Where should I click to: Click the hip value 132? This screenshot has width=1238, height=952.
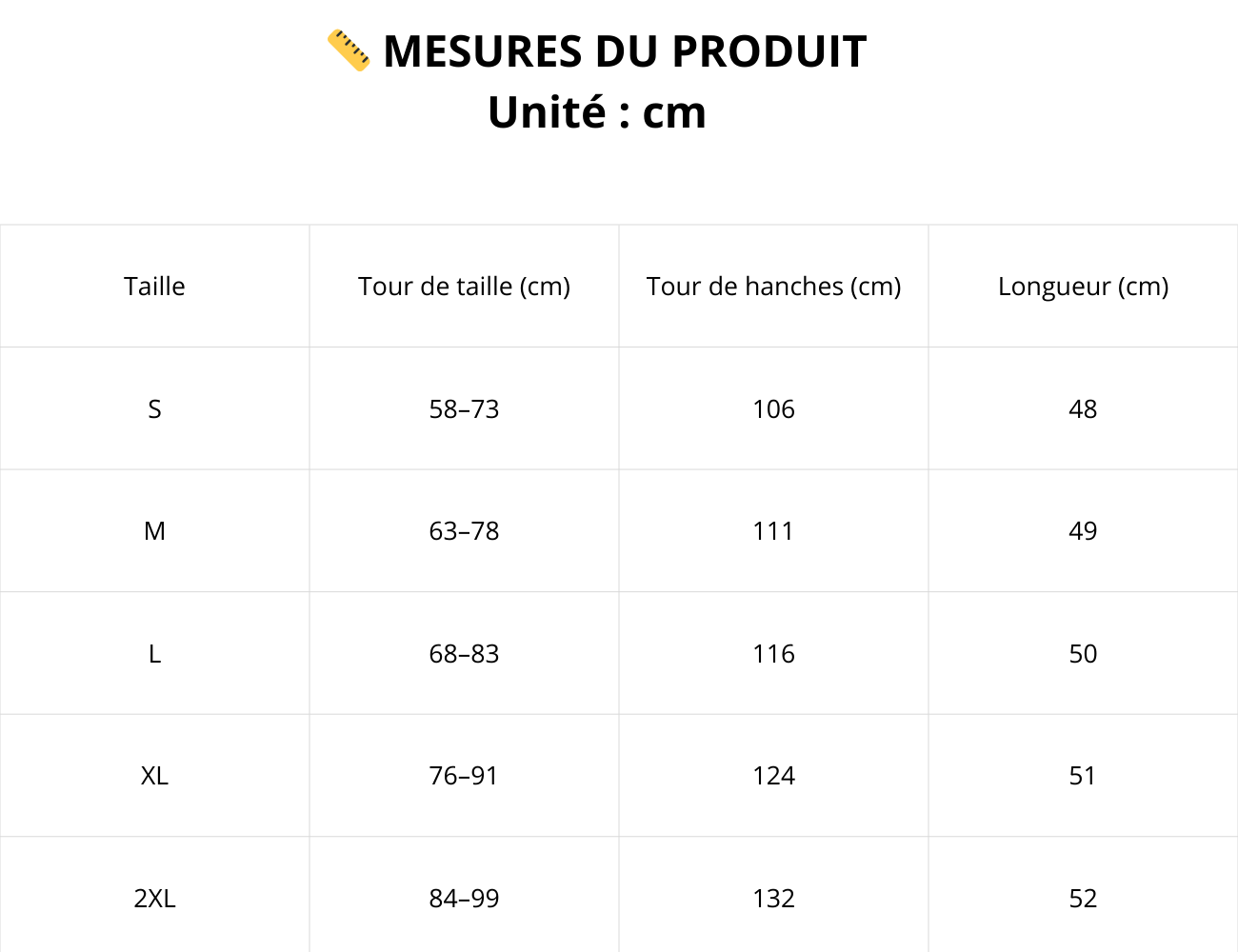tap(773, 899)
